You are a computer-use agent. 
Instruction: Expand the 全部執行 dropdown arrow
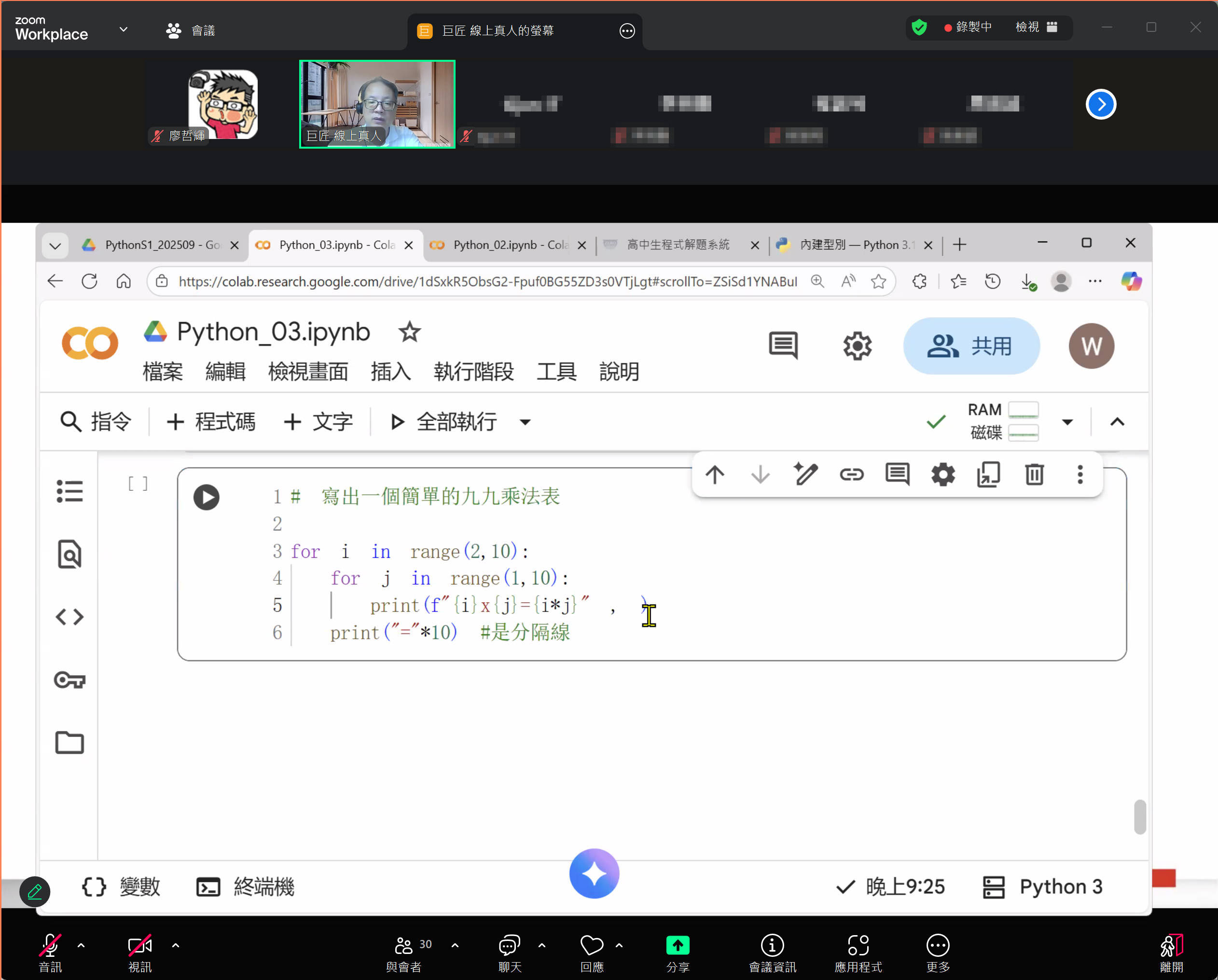point(525,422)
